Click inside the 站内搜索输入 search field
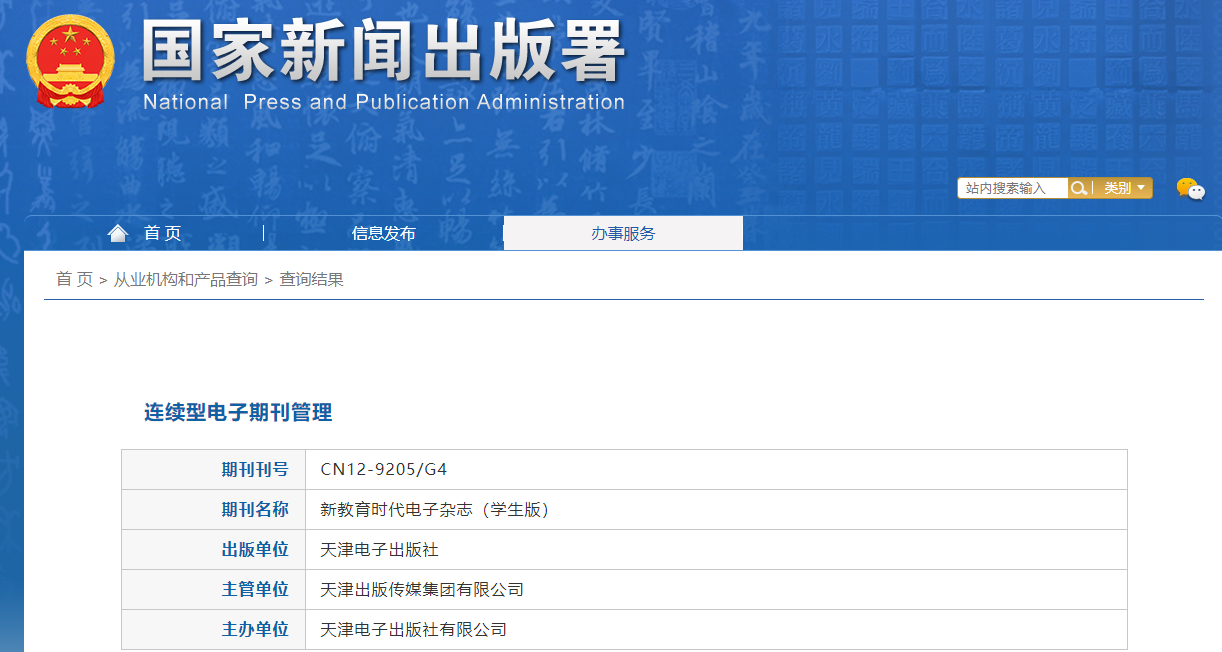This screenshot has width=1222, height=652. [1011, 188]
